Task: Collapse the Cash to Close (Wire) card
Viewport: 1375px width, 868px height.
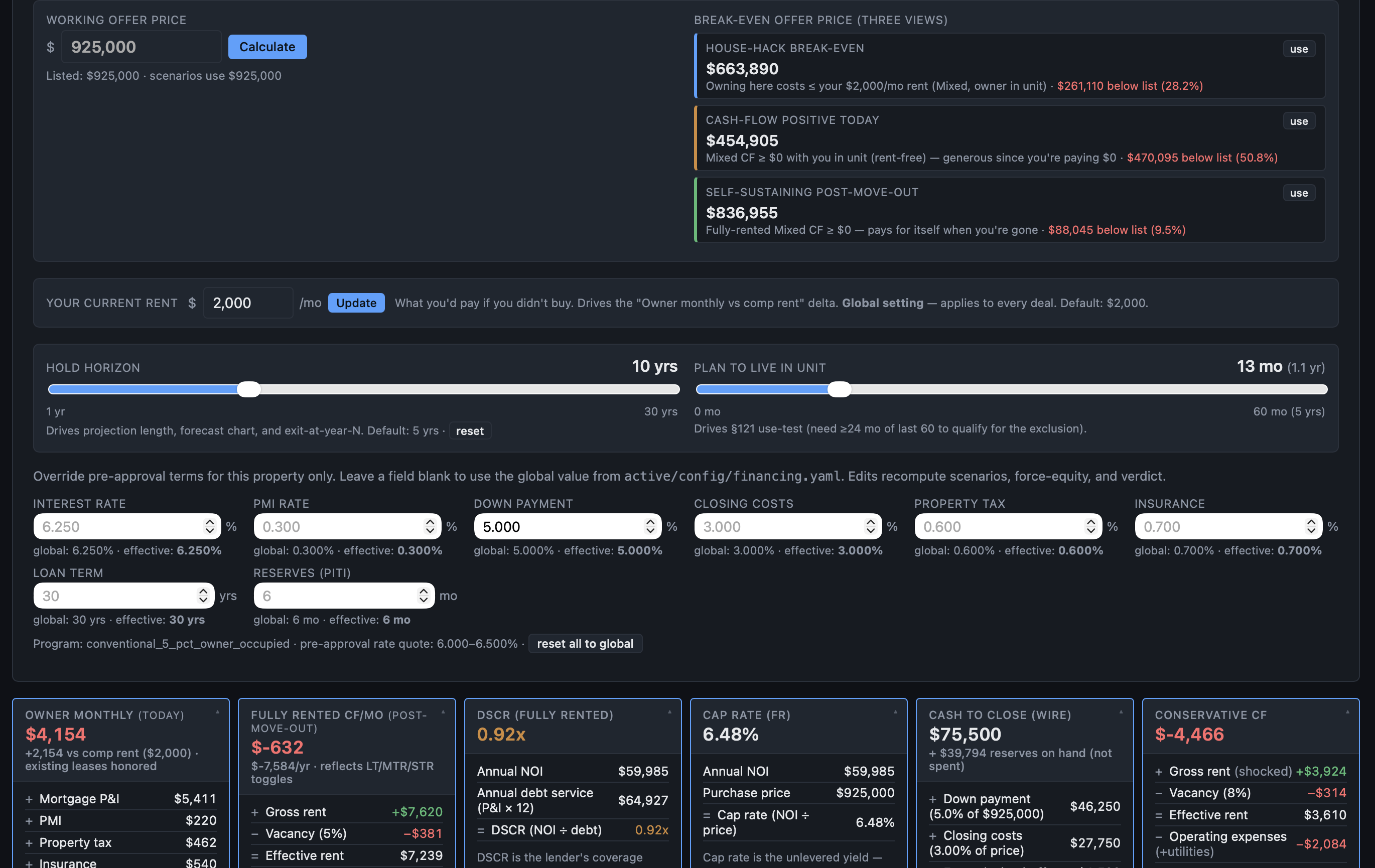Action: tap(1121, 712)
